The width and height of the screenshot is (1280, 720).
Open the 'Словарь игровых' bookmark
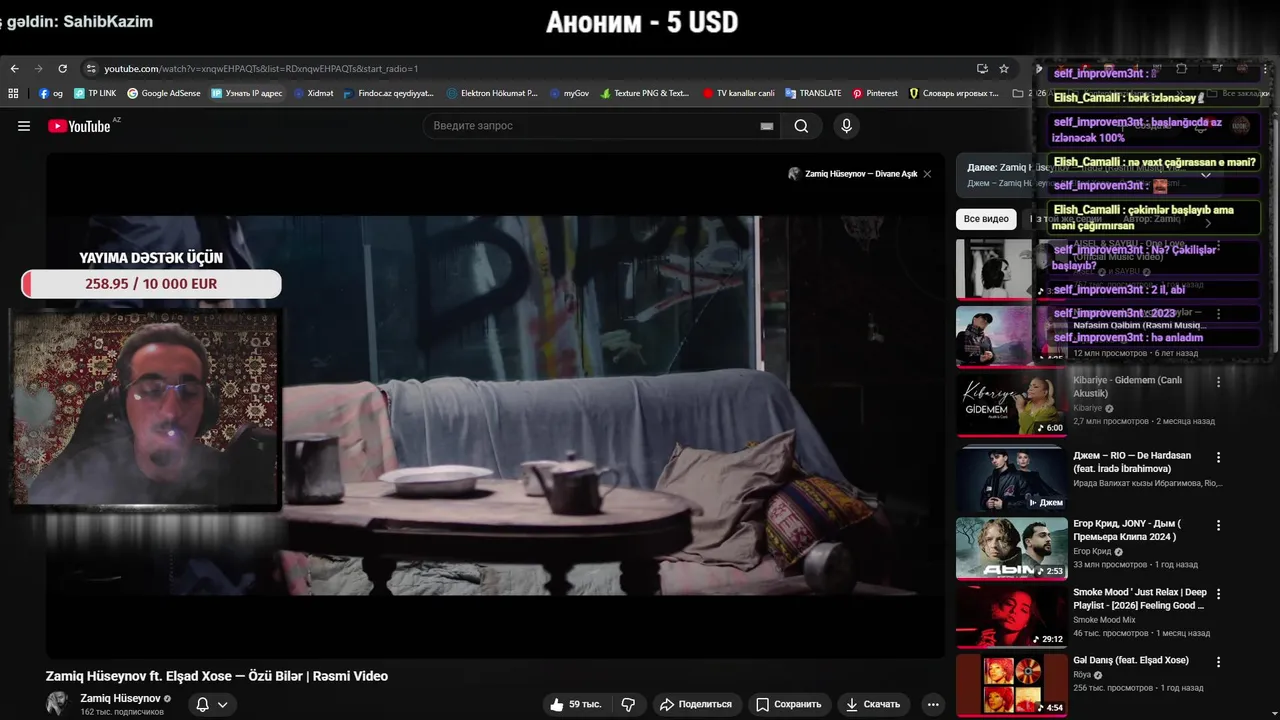954,93
